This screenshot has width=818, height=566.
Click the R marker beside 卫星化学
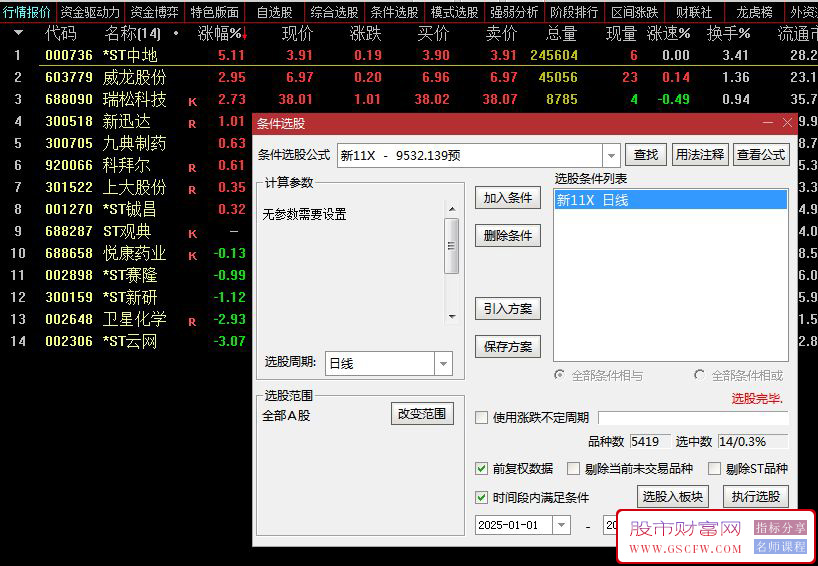click(x=193, y=321)
